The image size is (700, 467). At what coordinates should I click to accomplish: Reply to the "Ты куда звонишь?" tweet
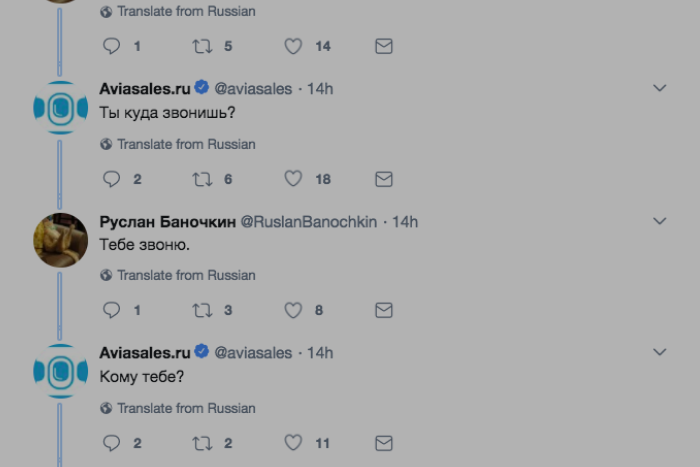pos(112,179)
